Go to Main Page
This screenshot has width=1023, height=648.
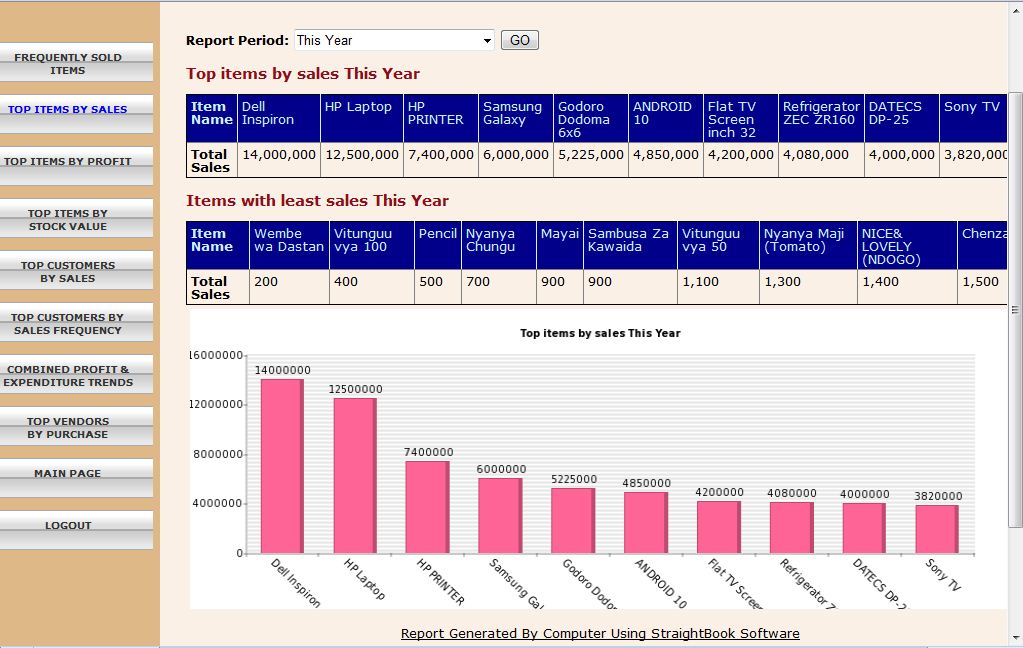point(76,478)
